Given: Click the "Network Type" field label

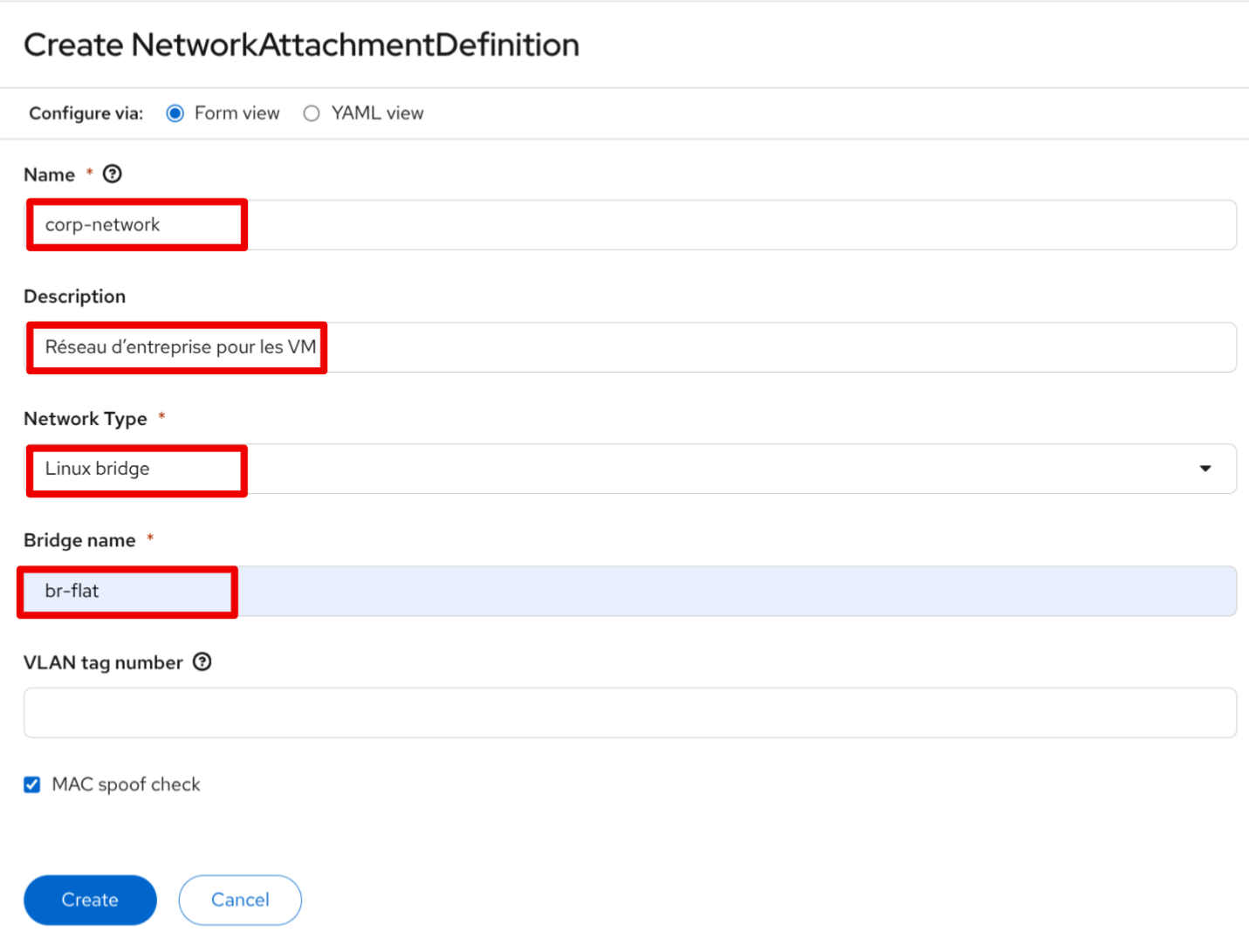Looking at the screenshot, I should click(86, 419).
